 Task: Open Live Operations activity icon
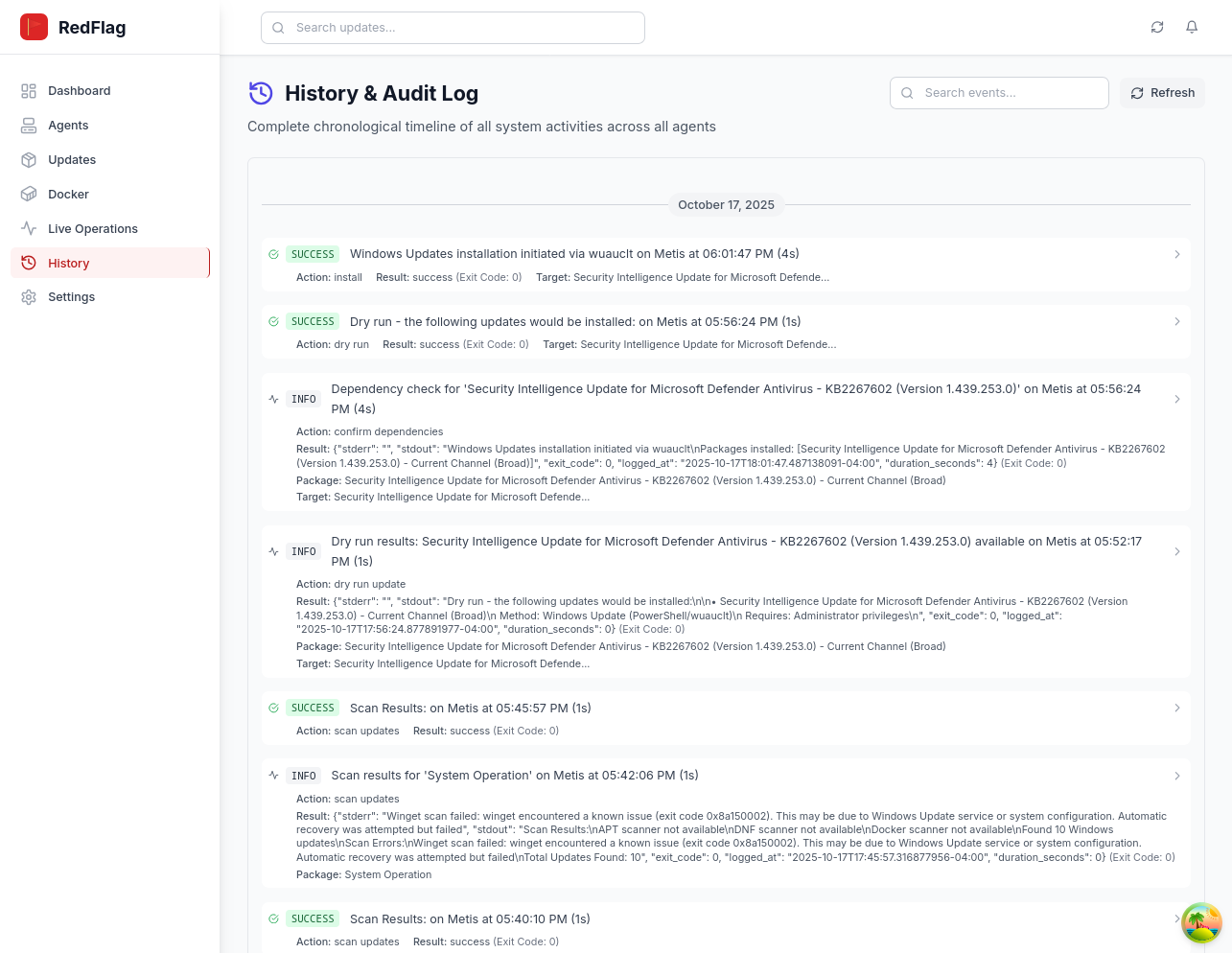[x=28, y=228]
